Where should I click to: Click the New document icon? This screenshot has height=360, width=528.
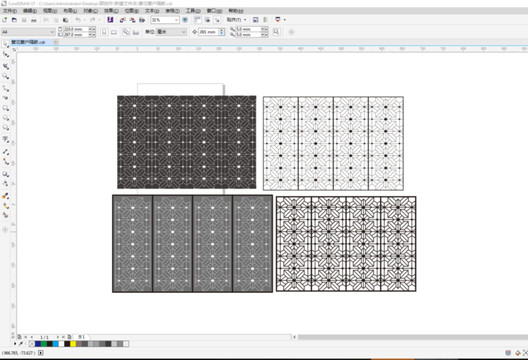pos(5,20)
